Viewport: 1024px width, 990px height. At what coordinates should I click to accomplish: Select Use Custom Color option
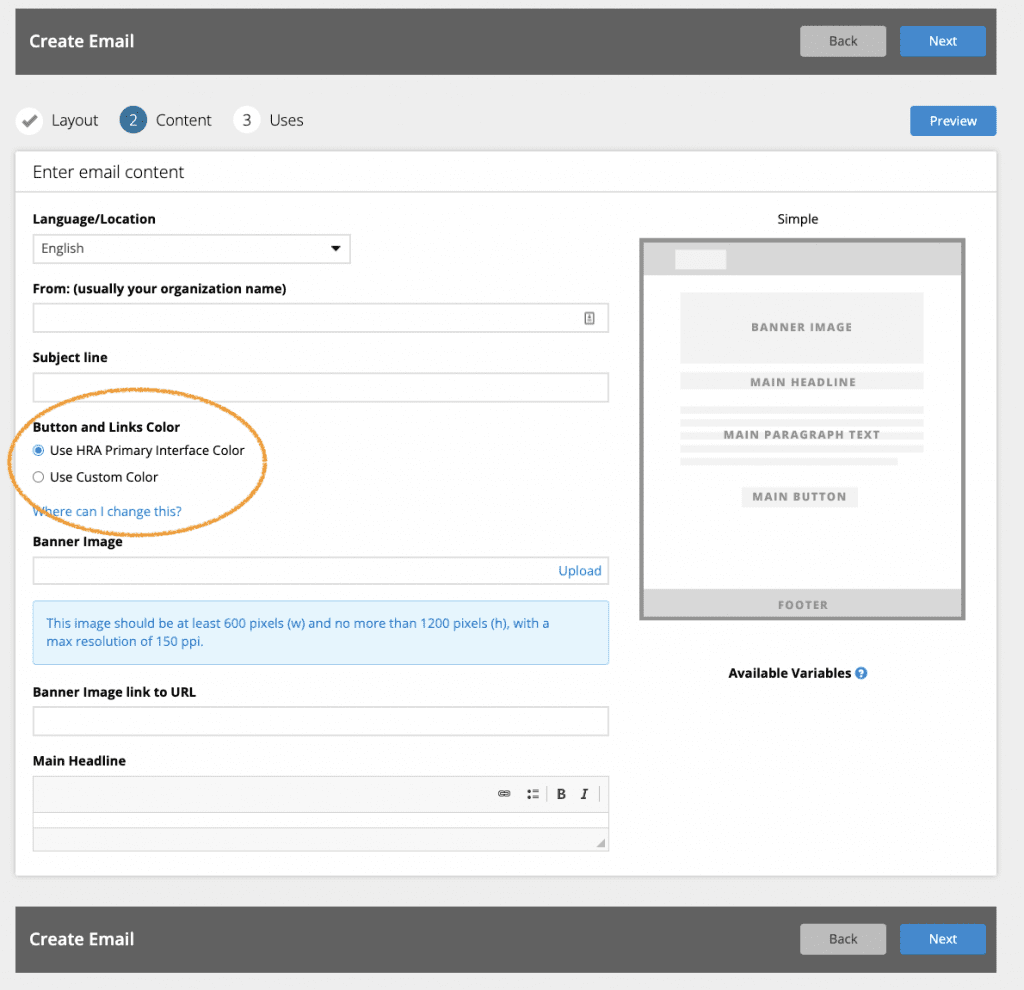click(39, 477)
